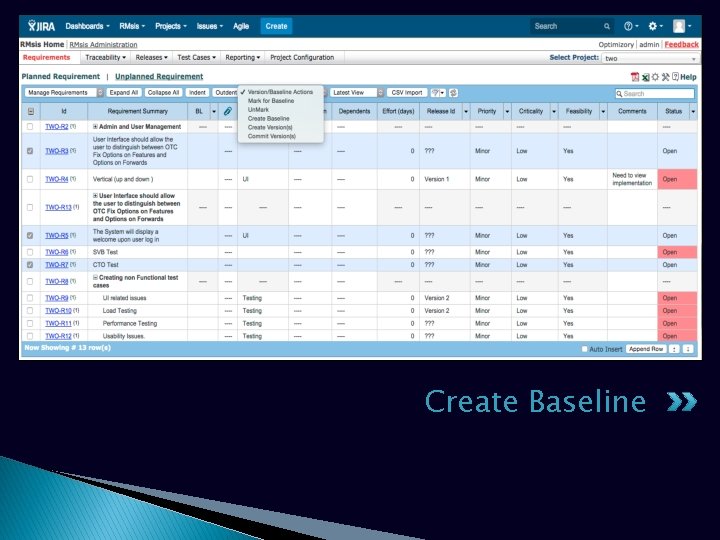Click the refresh icon next to the filter
The image size is (720, 540).
tap(454, 93)
